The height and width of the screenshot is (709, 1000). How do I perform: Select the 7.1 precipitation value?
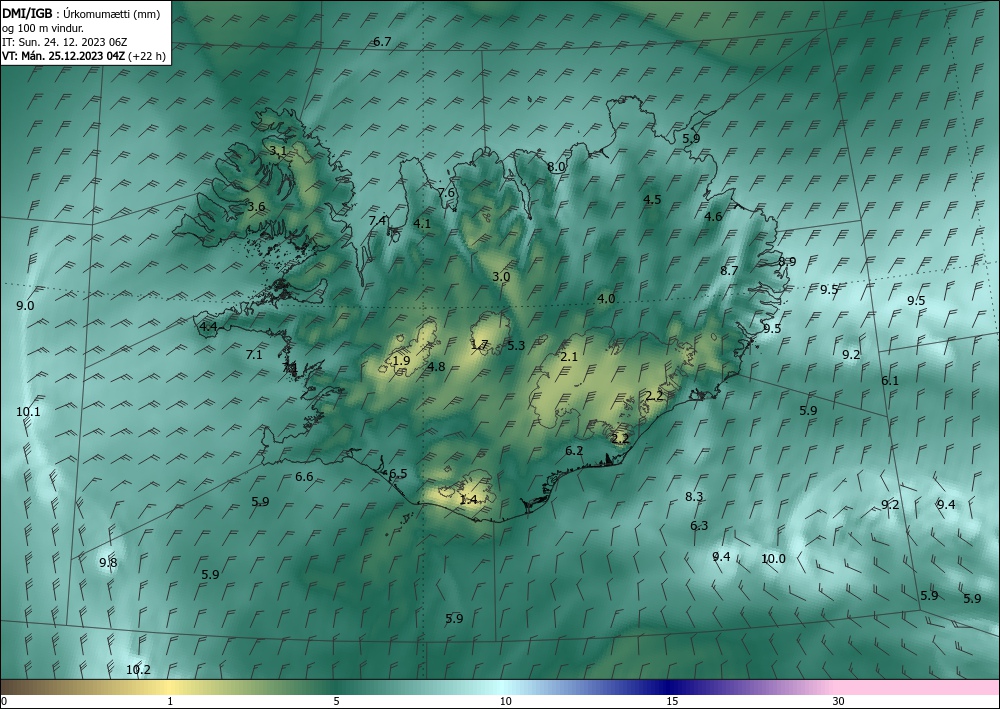pos(254,354)
